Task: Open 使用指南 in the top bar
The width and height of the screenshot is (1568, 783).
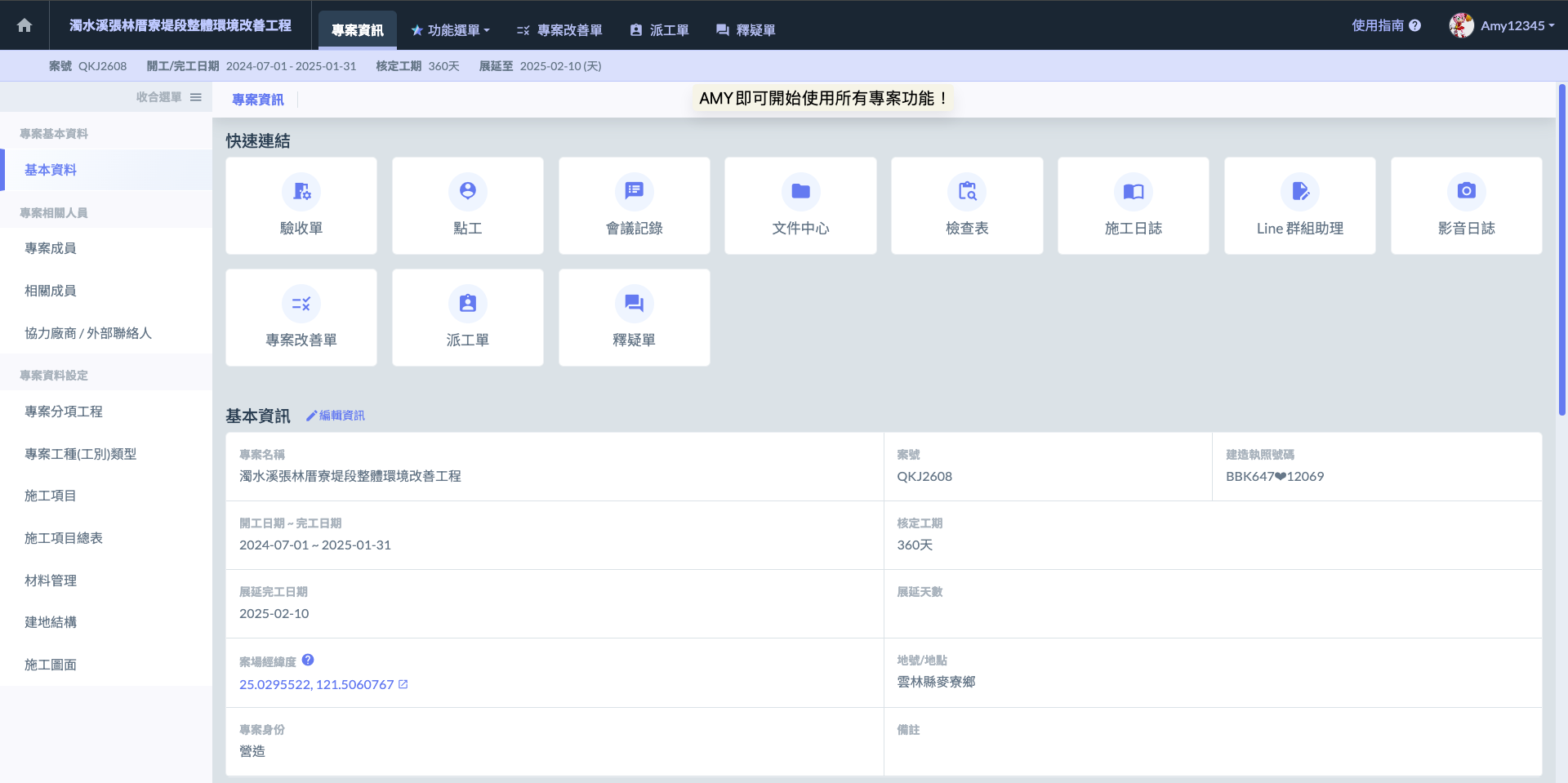Action: pyautogui.click(x=1386, y=25)
